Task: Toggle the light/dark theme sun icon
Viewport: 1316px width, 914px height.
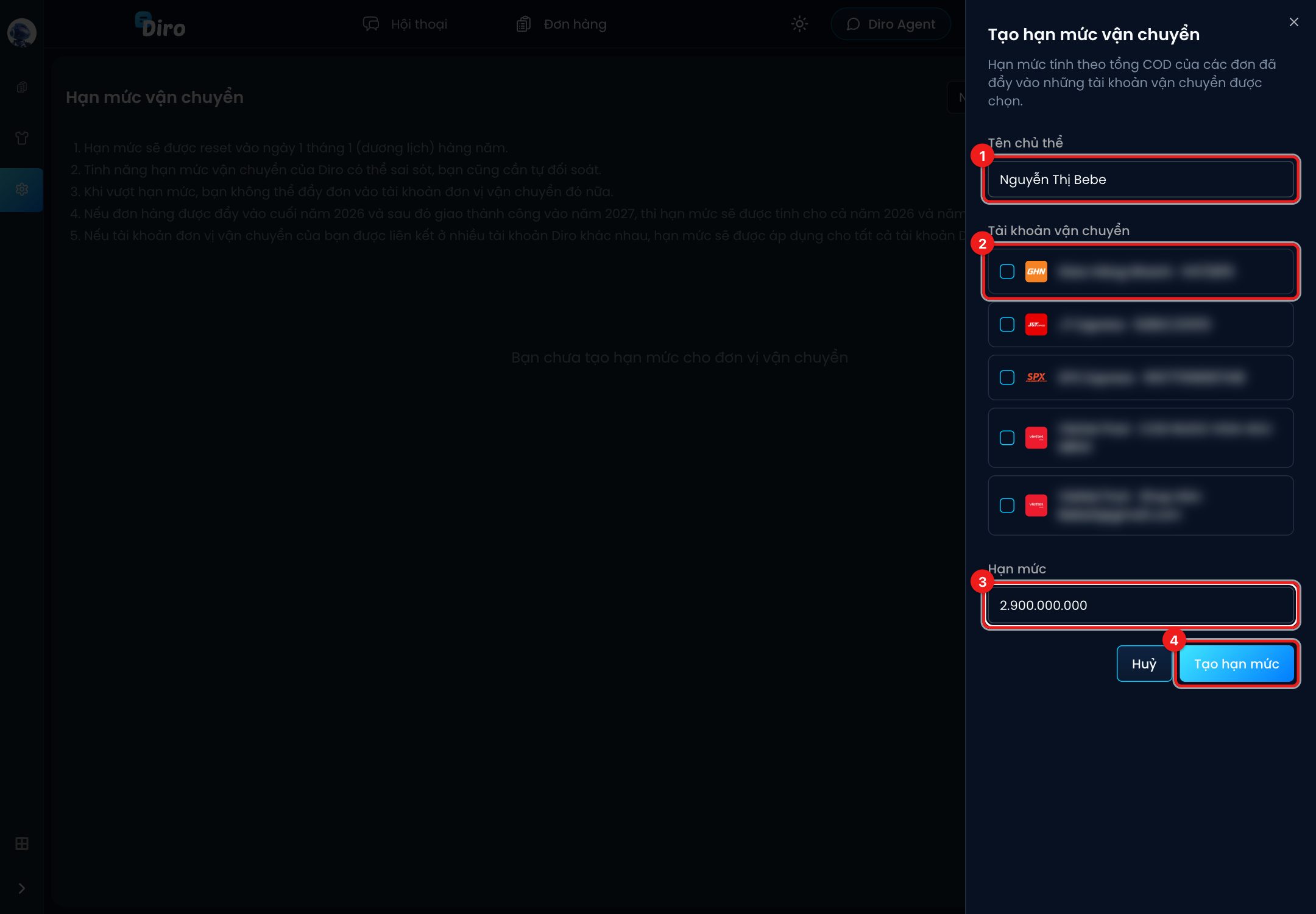Action: [x=799, y=24]
